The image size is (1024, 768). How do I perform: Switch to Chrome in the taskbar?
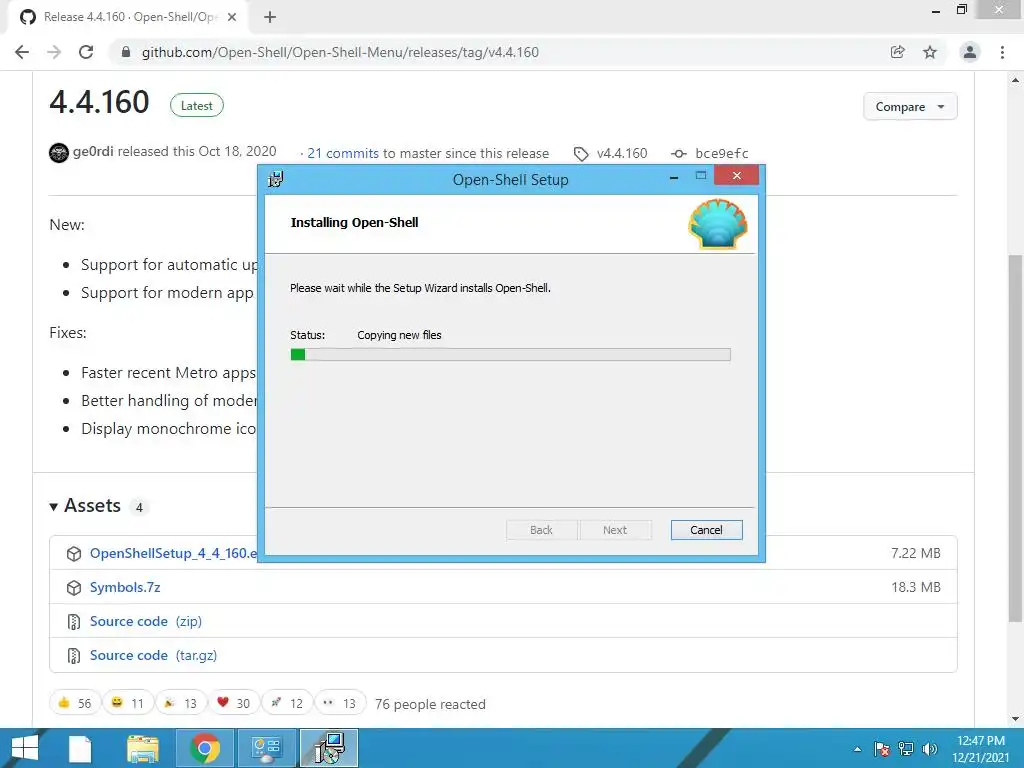click(205, 748)
